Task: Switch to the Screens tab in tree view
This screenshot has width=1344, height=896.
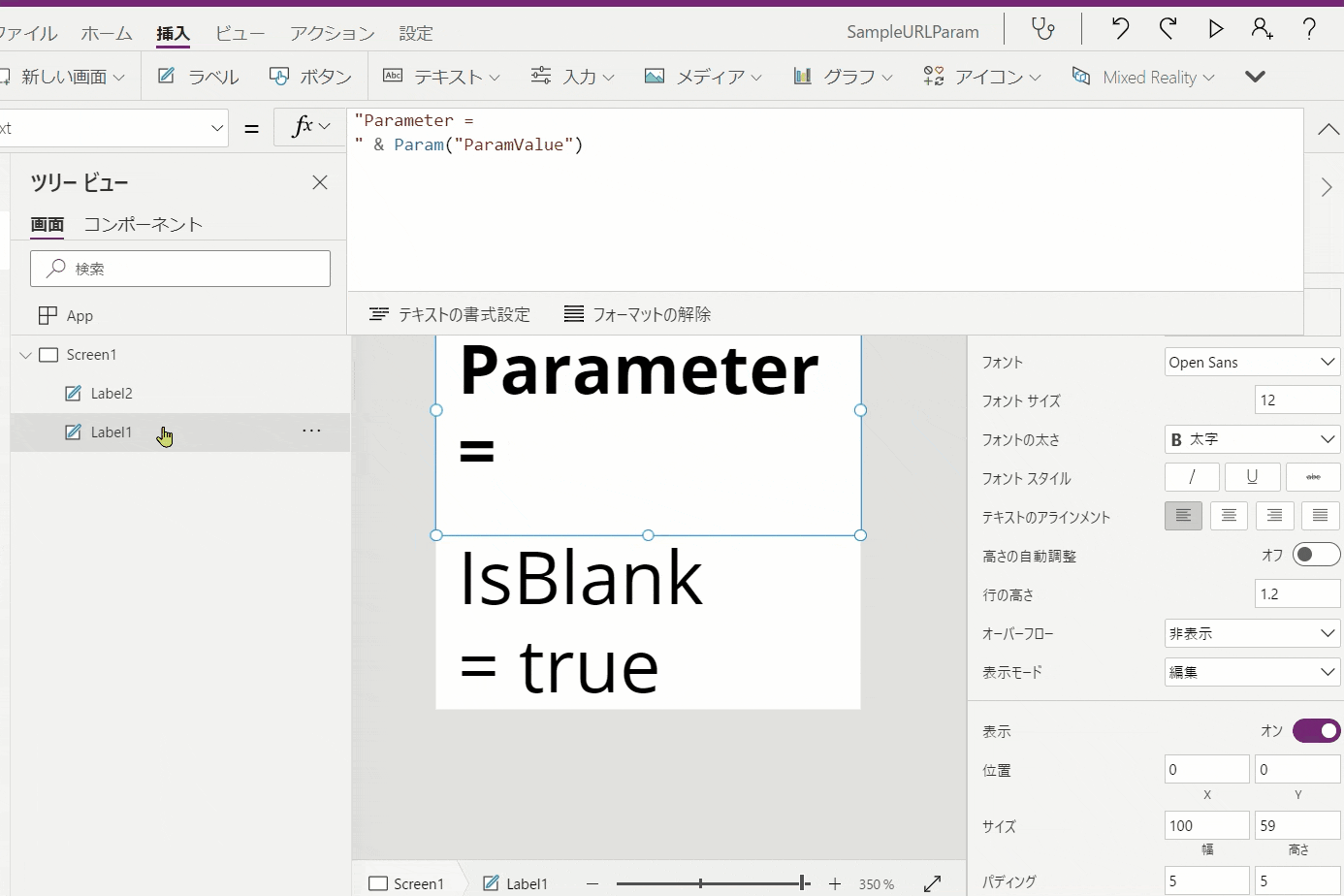Action: (47, 224)
